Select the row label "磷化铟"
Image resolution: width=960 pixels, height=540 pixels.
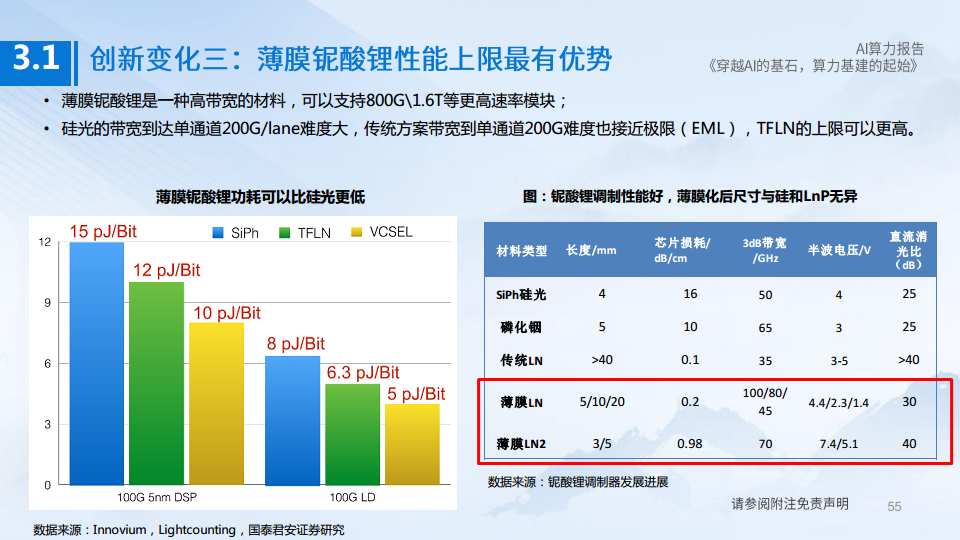click(521, 328)
